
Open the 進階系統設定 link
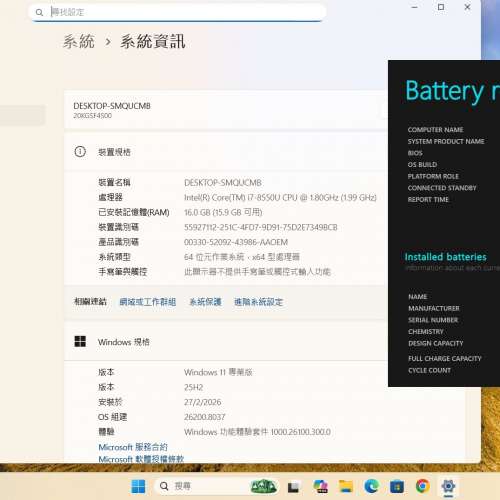coord(259,302)
